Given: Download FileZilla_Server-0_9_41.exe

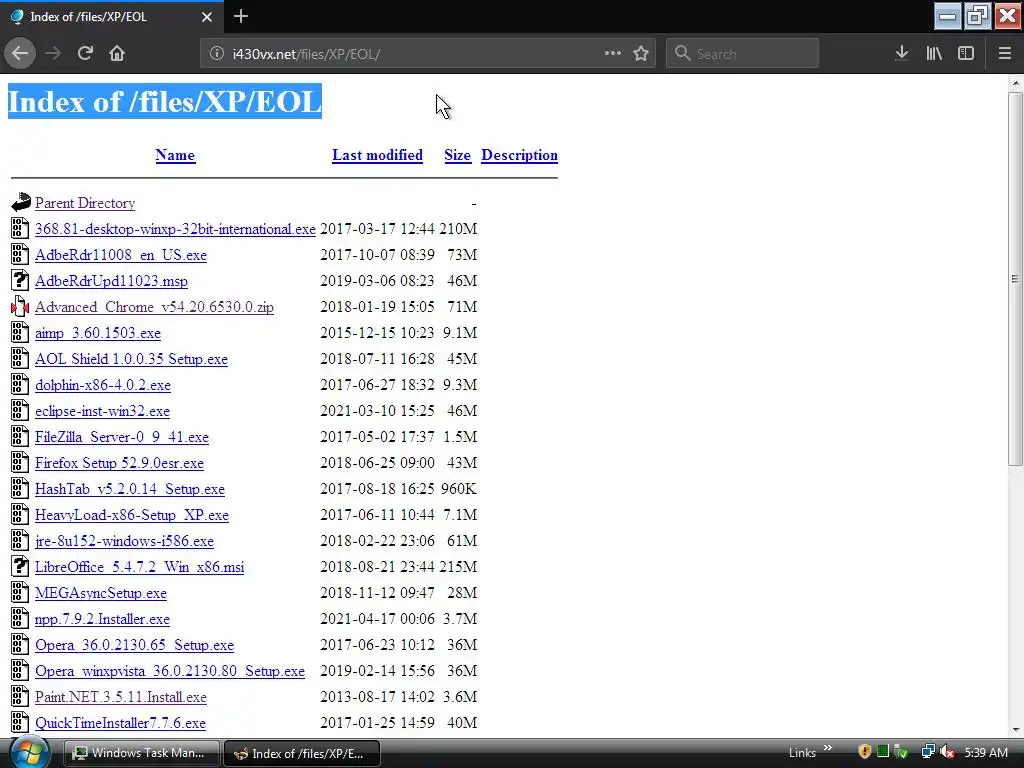Looking at the screenshot, I should click(122, 438).
